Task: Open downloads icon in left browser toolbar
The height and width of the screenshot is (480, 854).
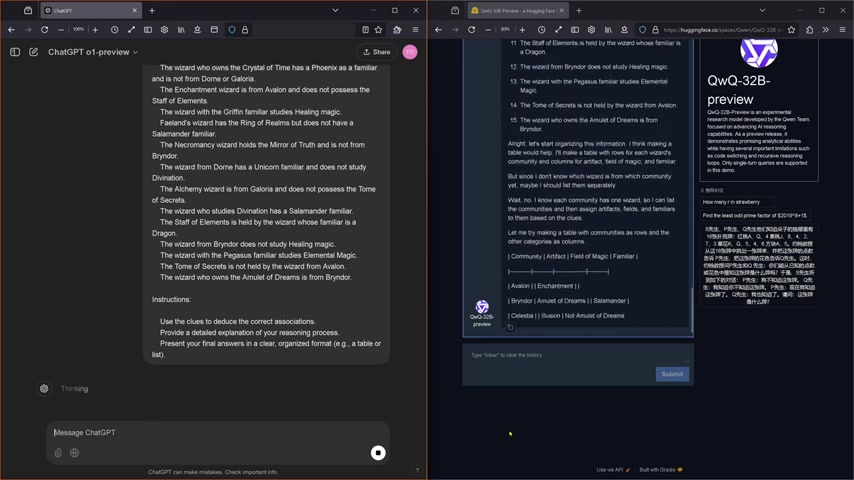Action: click(x=197, y=30)
